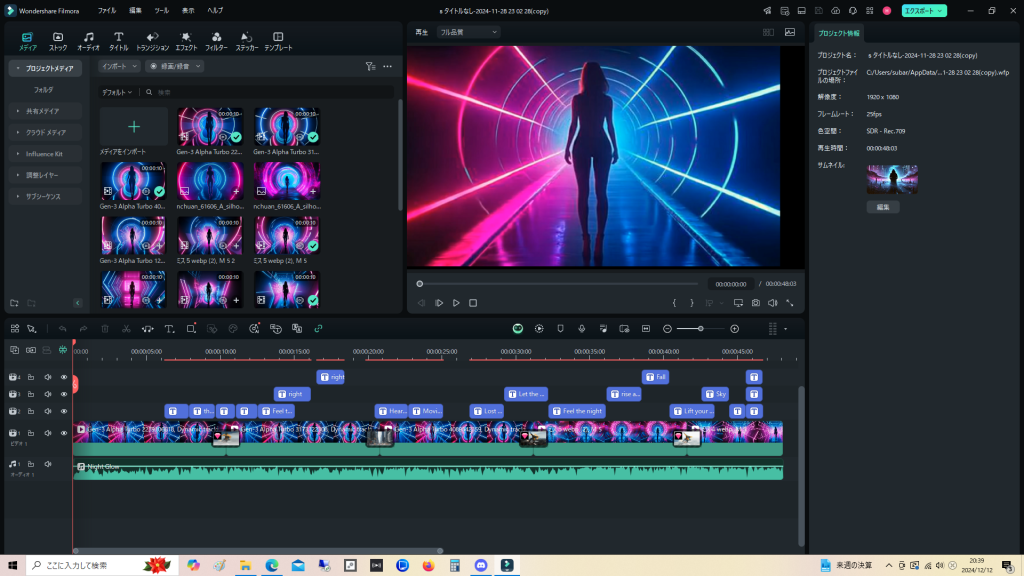The image size is (1024, 576).
Task: Hide the video track 1 with eye icon
Action: 64,433
